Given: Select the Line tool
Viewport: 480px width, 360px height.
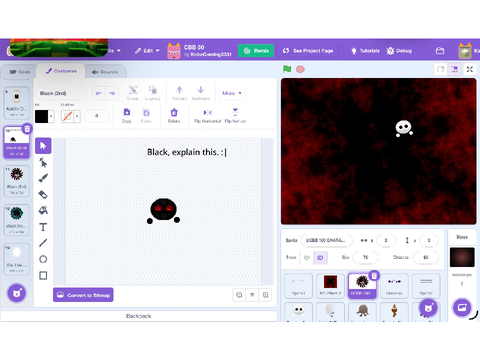Looking at the screenshot, I should 43,243.
